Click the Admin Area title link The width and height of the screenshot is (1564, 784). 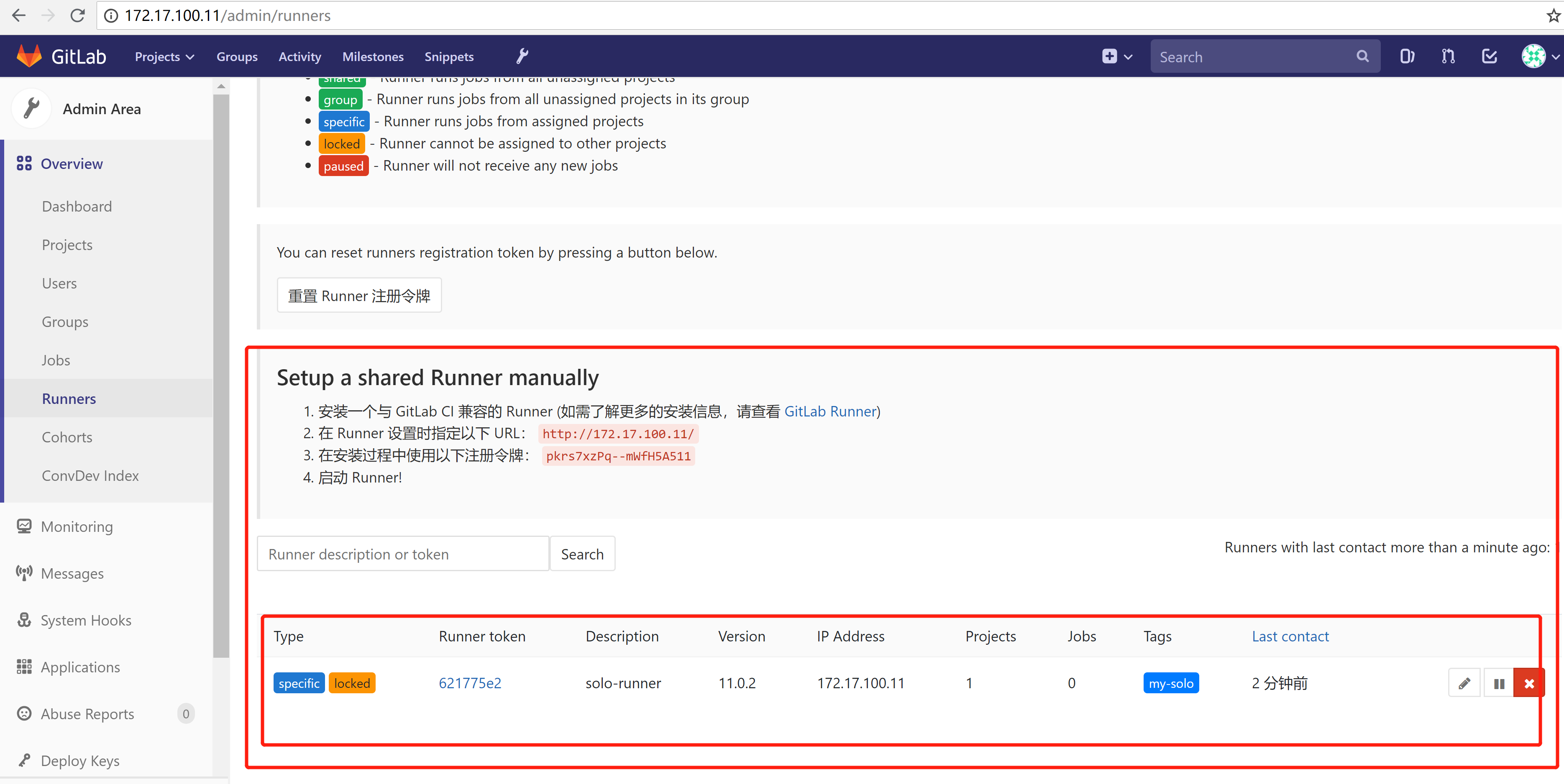pyautogui.click(x=101, y=109)
